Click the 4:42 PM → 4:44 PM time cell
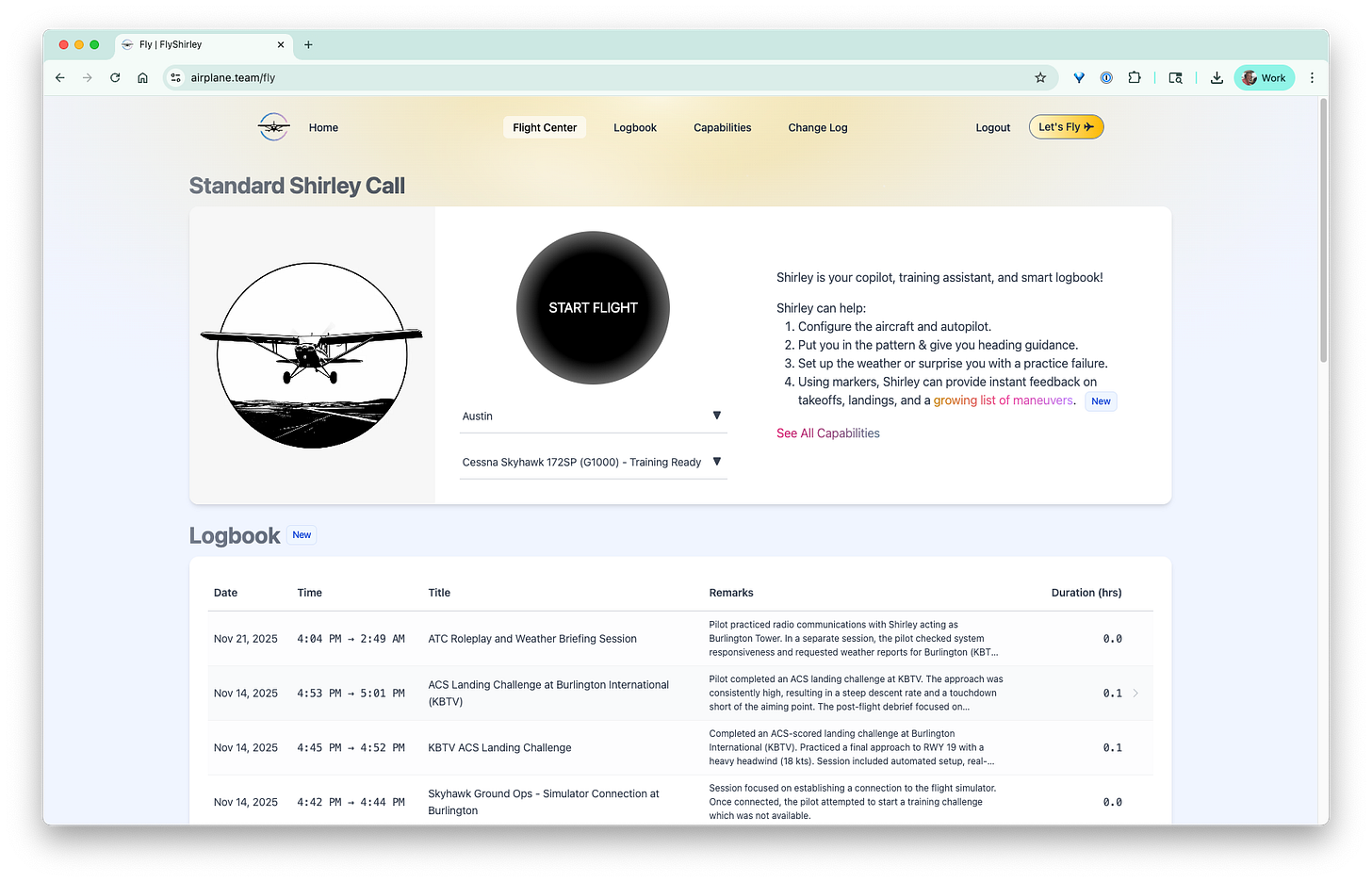 pyautogui.click(x=351, y=803)
